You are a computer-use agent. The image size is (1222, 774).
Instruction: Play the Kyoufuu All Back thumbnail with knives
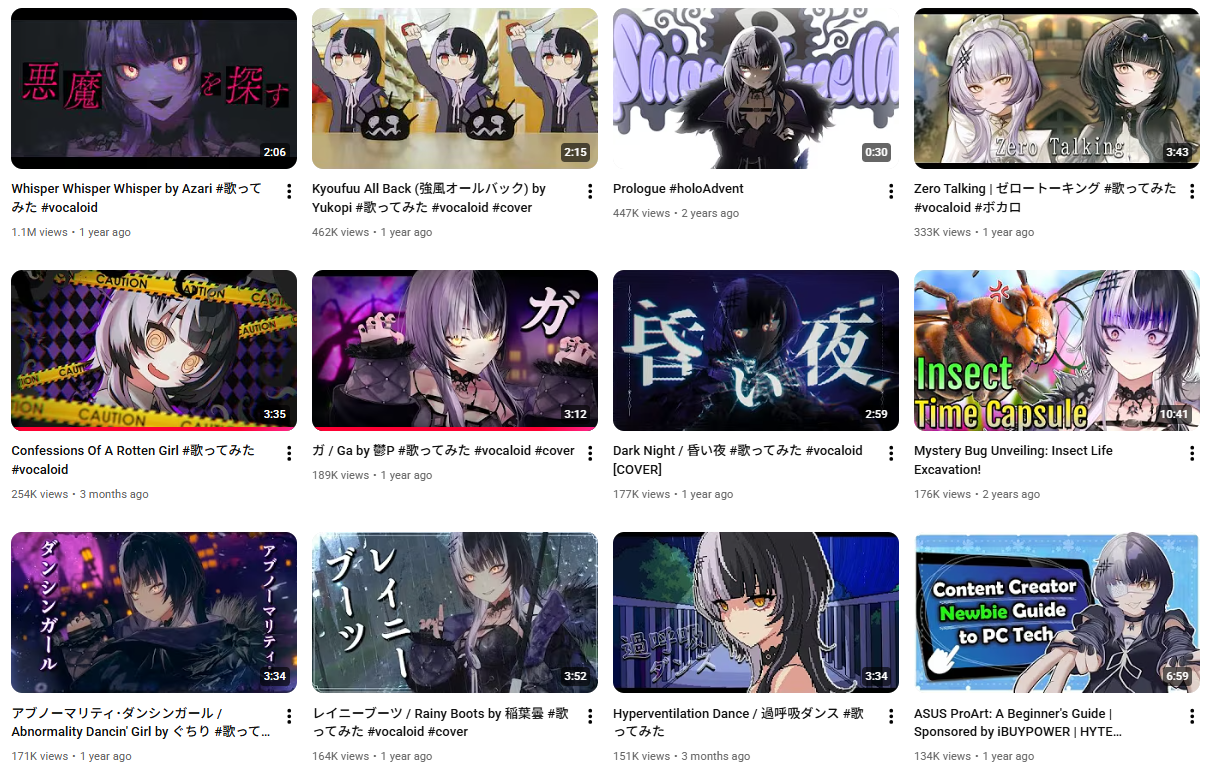point(455,88)
